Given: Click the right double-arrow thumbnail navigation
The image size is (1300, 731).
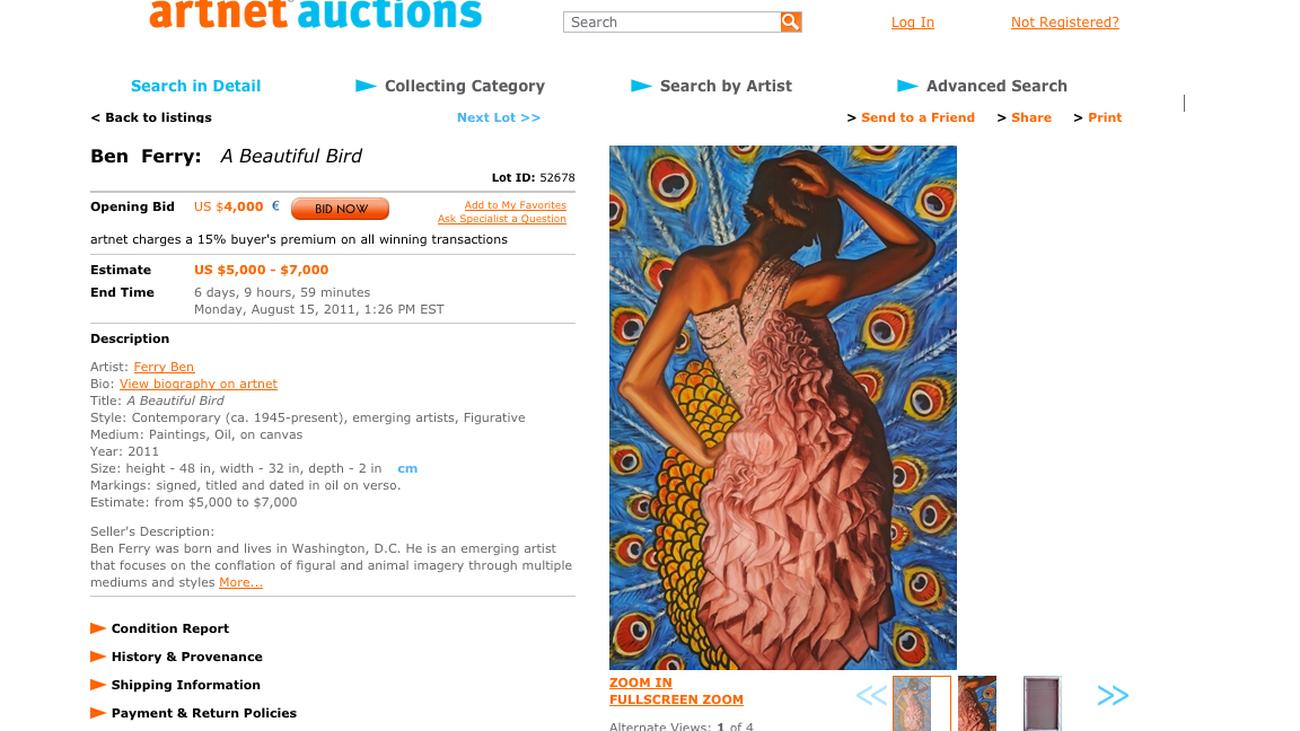Looking at the screenshot, I should click(1113, 696).
